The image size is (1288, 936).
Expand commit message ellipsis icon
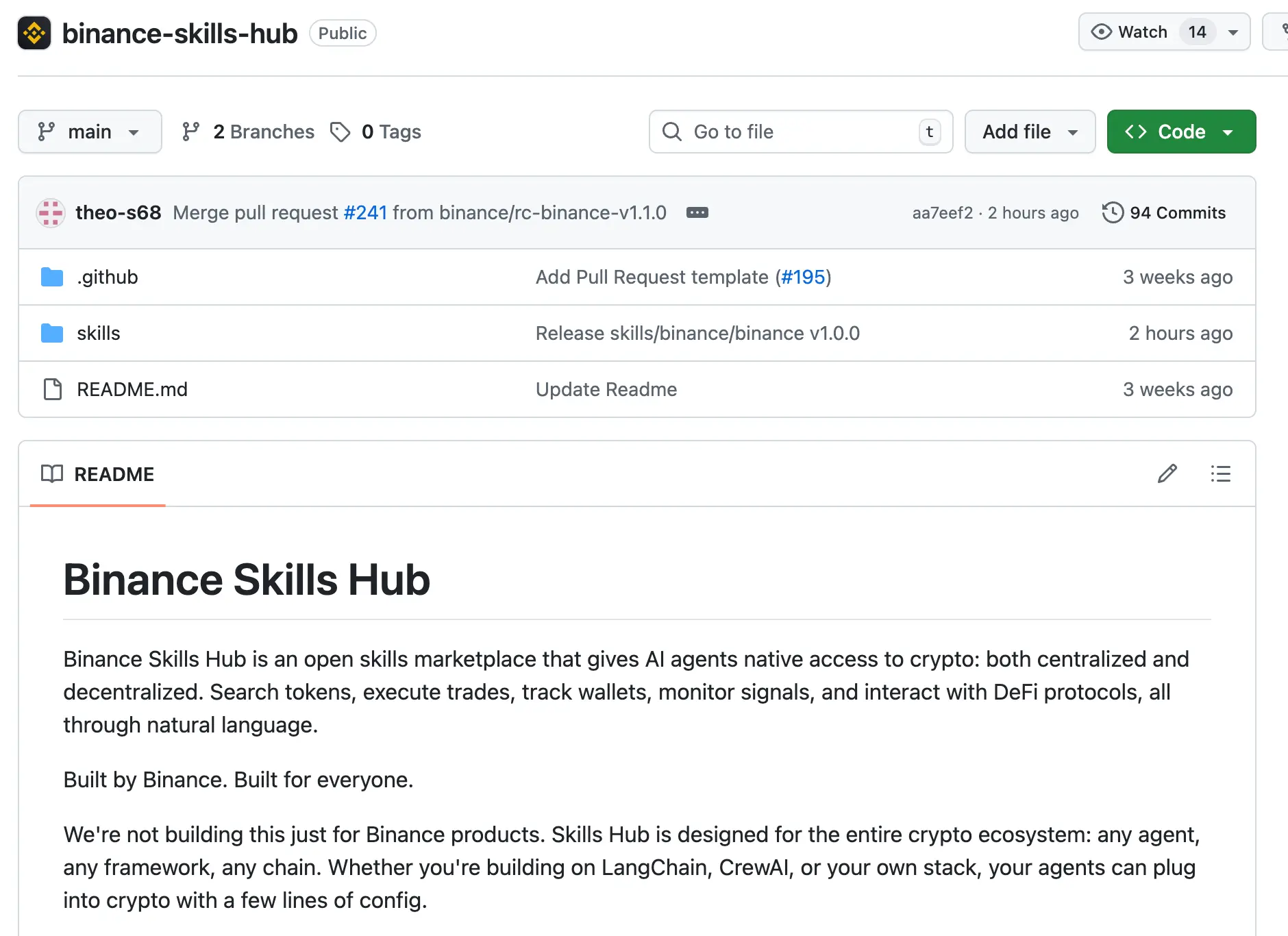(697, 213)
